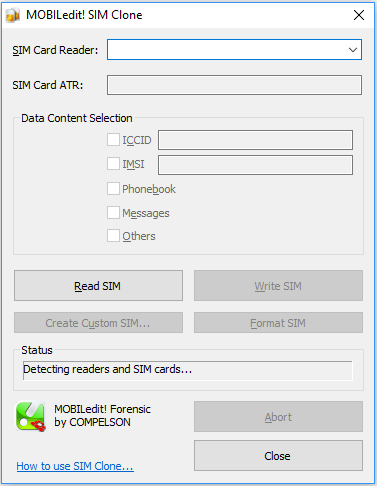The width and height of the screenshot is (377, 486).
Task: Click the Format SIM button
Action: coord(278,323)
